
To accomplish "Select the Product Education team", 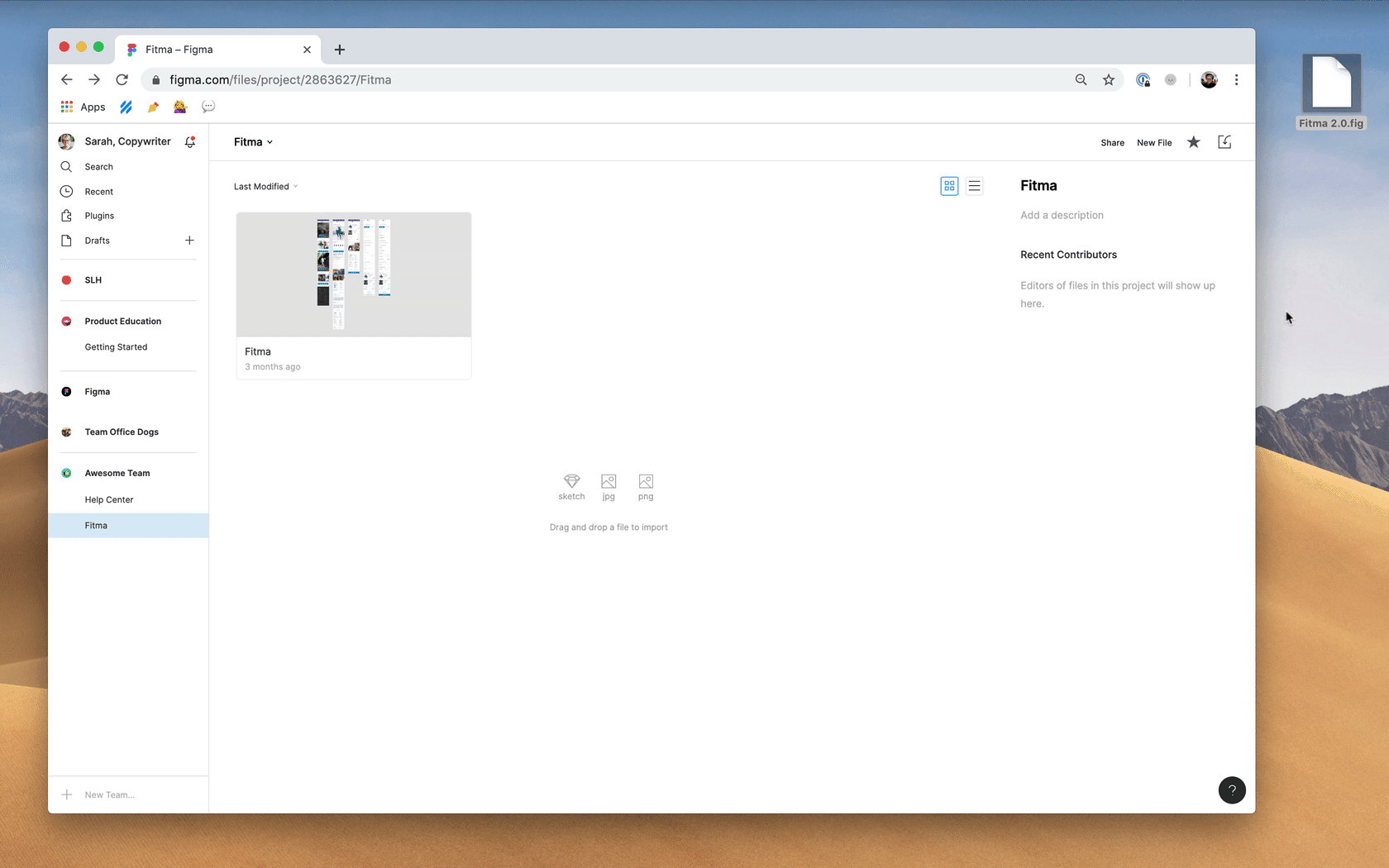I will [x=122, y=322].
